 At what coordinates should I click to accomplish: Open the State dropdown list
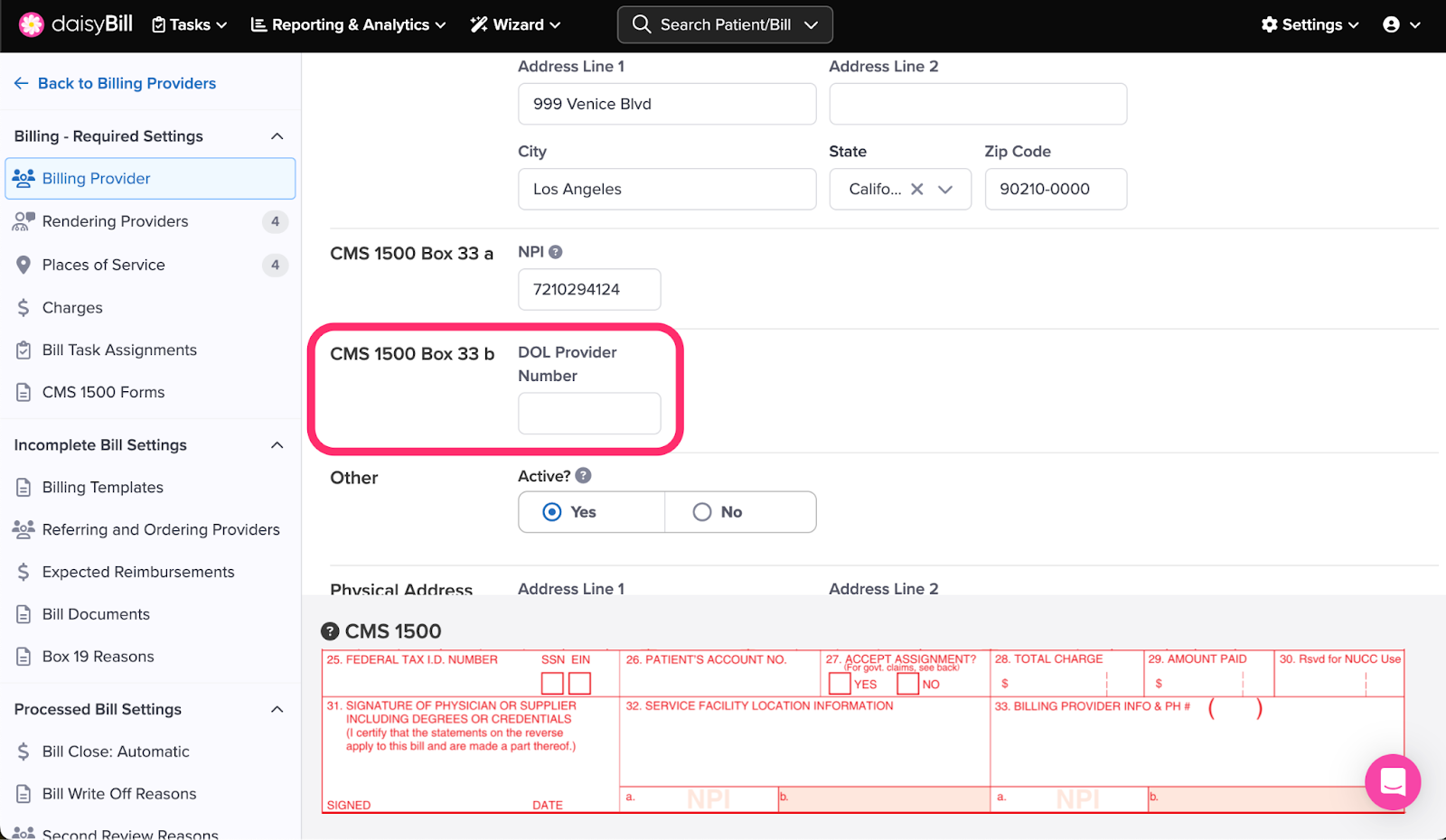click(x=945, y=189)
